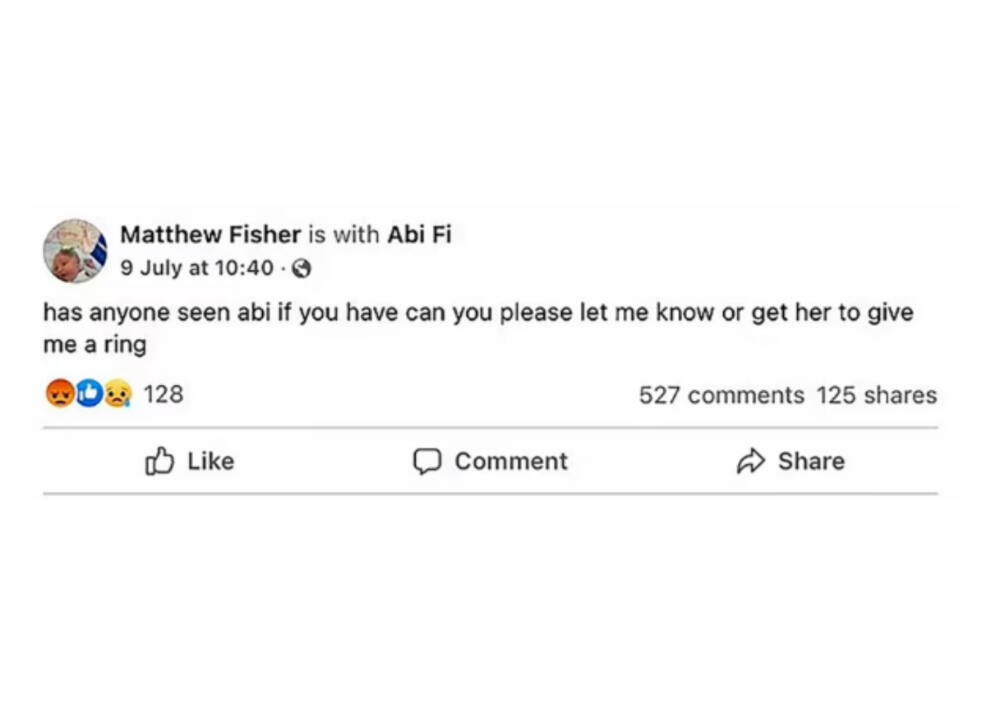Image resolution: width=1000 pixels, height=701 pixels.
Task: View the 125 shares list
Action: coord(876,395)
